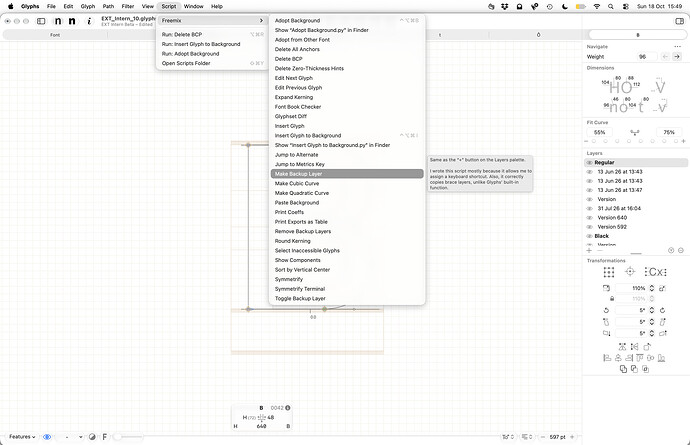Choose Remove Backup Layers script item
The image size is (690, 445).
[x=347, y=232]
